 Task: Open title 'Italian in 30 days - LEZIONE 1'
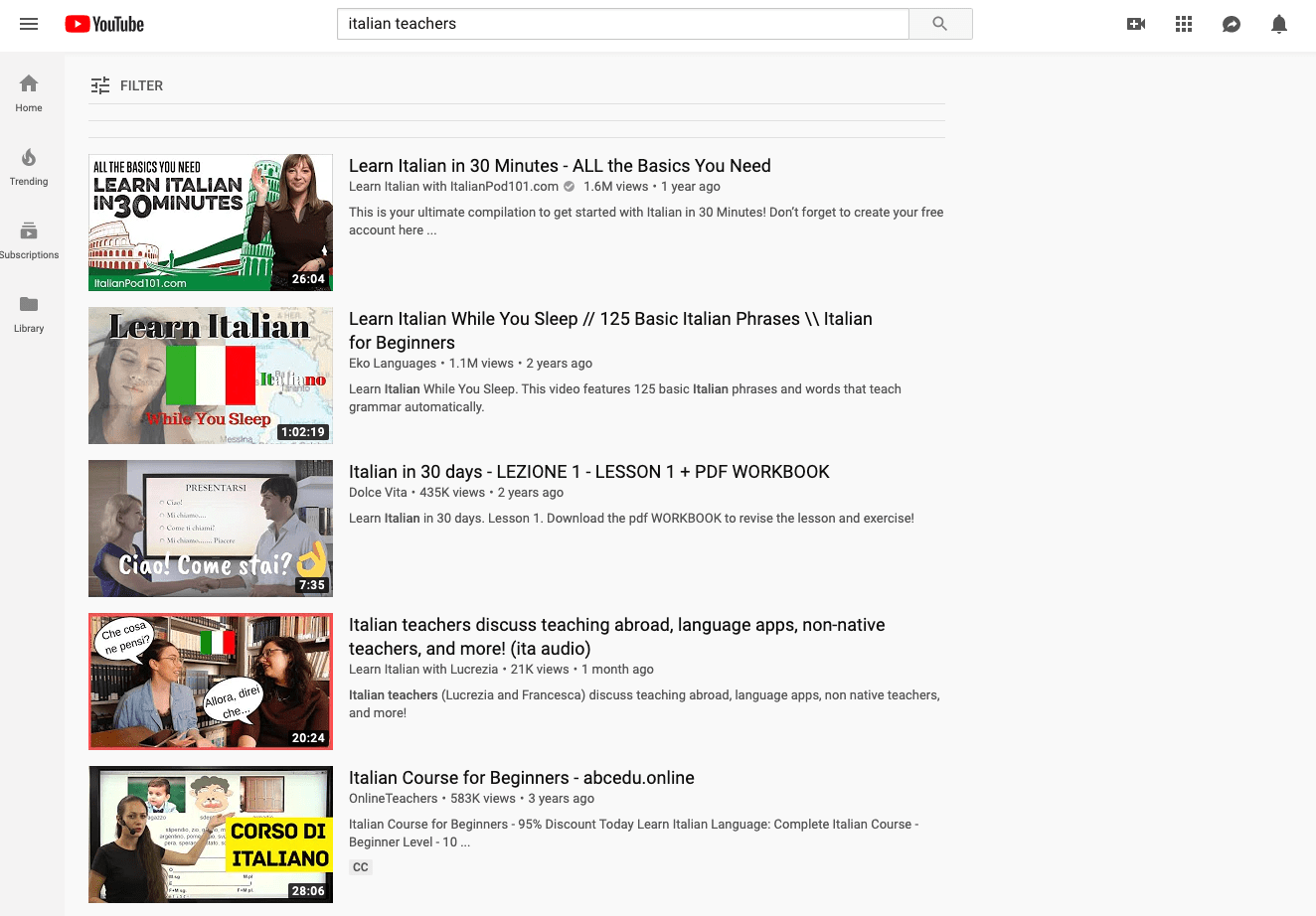tap(589, 472)
